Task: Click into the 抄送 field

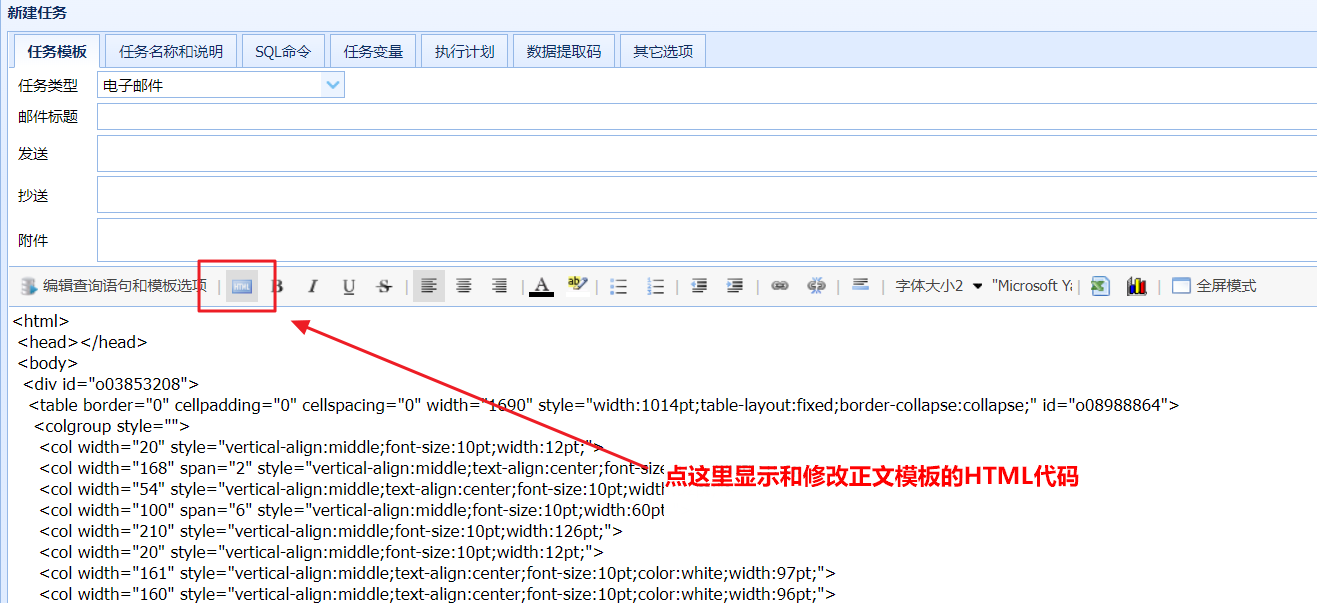Action: (707, 195)
